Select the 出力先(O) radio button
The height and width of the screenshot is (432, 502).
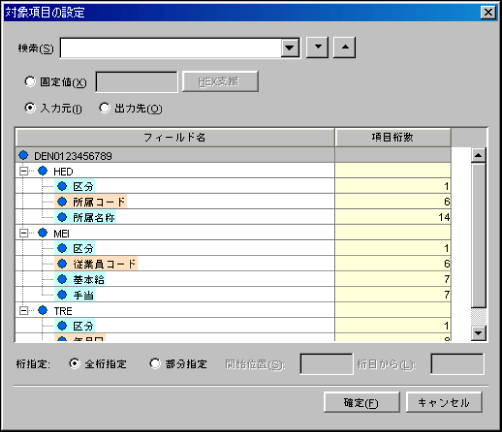point(104,108)
